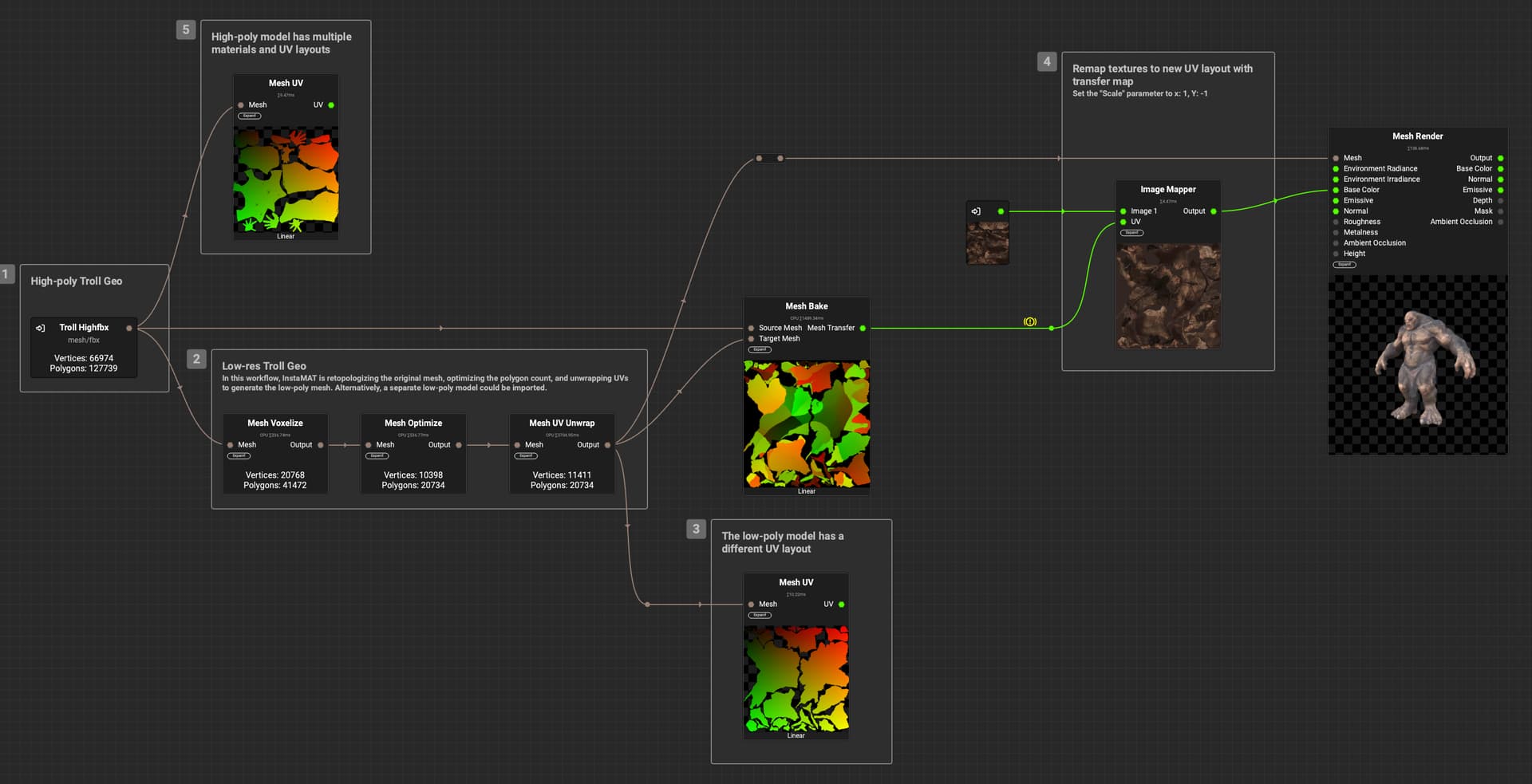Click the Mesh UV Unwrap node title
Screen dimensions: 1532x784
point(562,424)
